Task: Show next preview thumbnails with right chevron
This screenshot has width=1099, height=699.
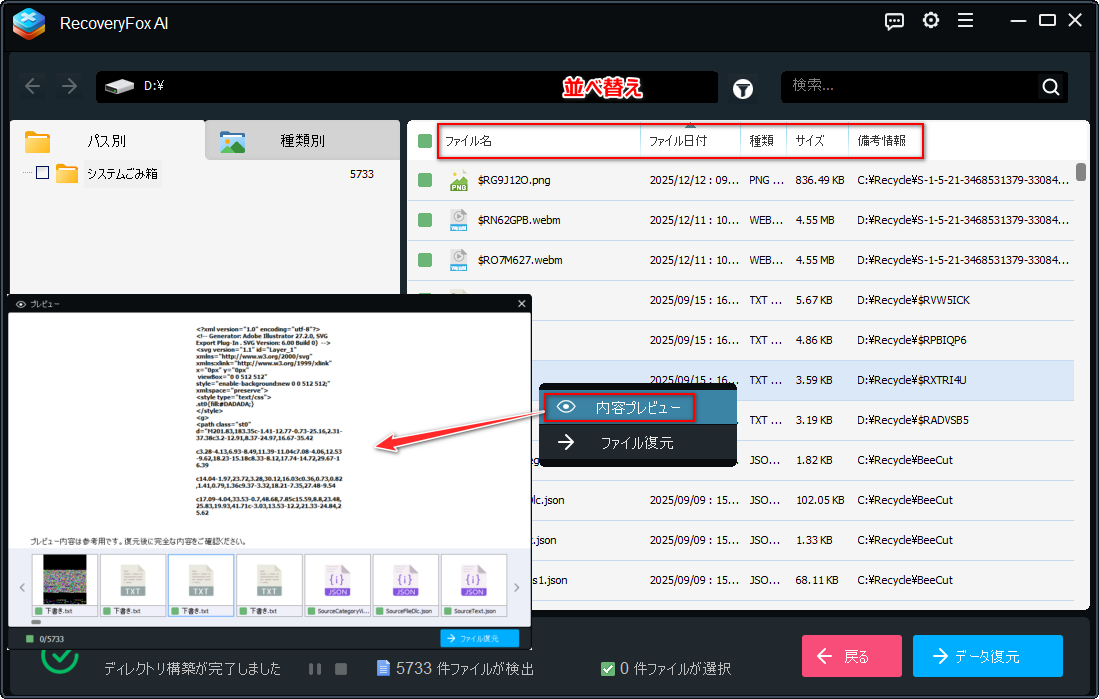Action: pyautogui.click(x=516, y=588)
